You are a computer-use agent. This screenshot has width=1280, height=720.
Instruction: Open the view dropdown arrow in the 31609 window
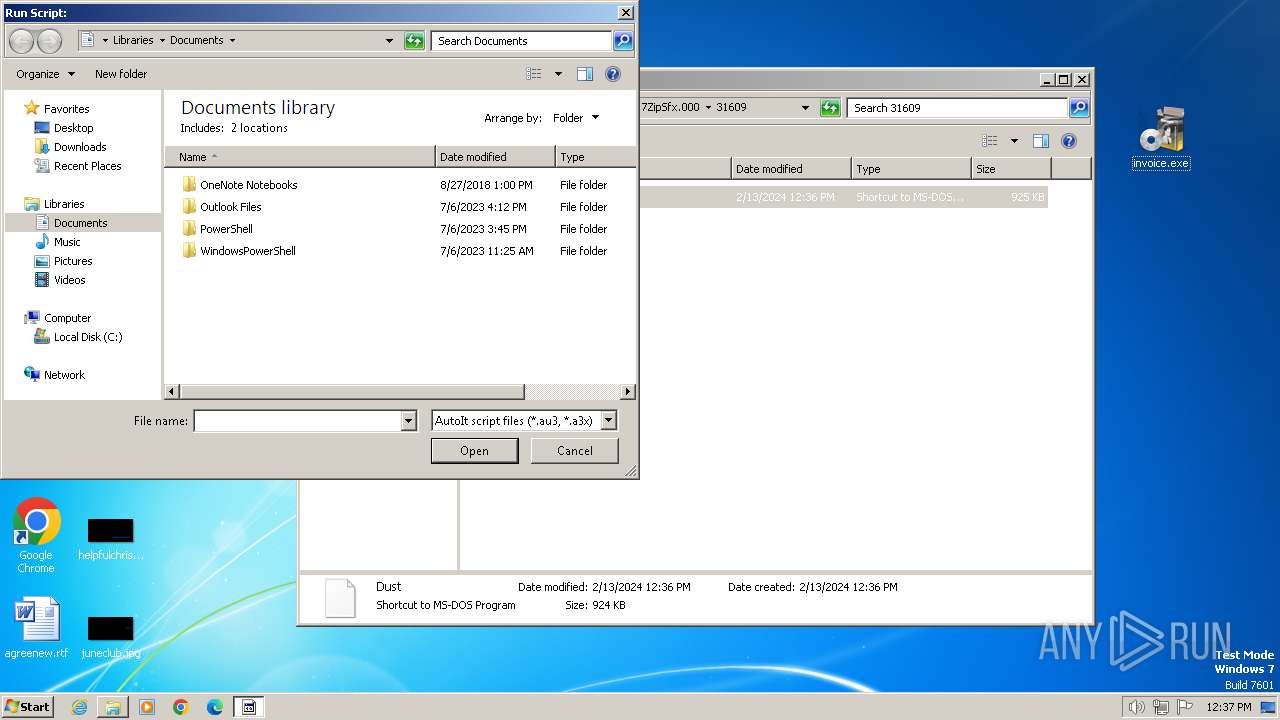point(1014,141)
